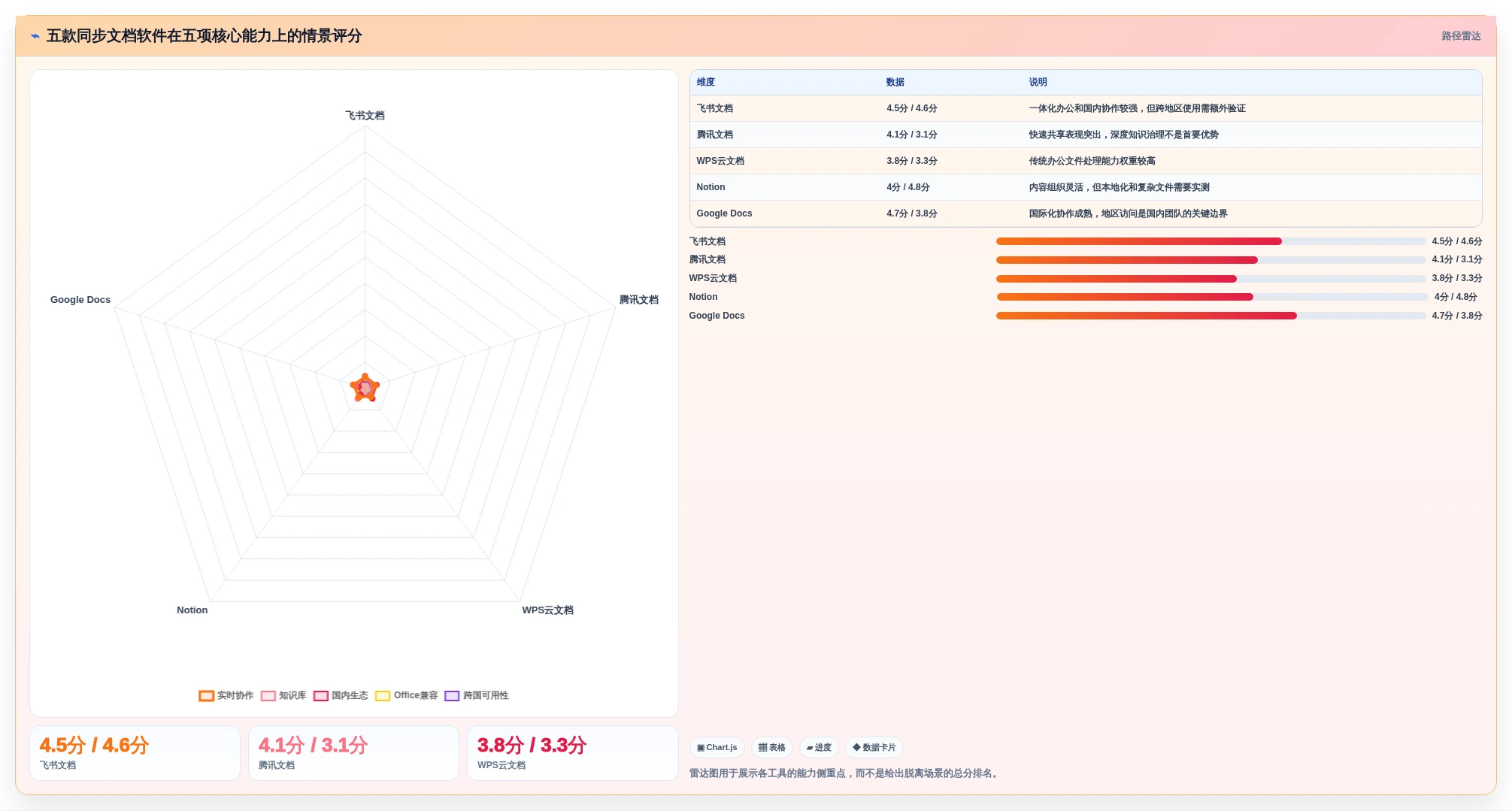Click the 传统办公文件处理 description cell
Screen dimensions: 1512x811
[x=1092, y=161]
